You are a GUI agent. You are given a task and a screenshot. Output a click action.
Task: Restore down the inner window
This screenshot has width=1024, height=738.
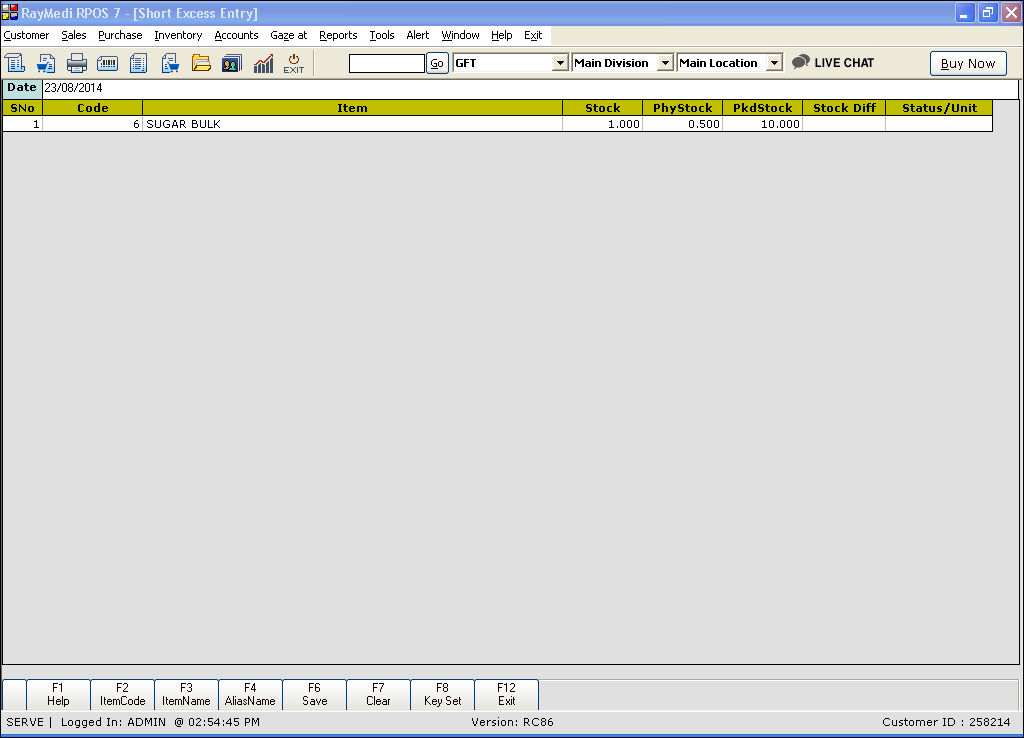coord(987,12)
